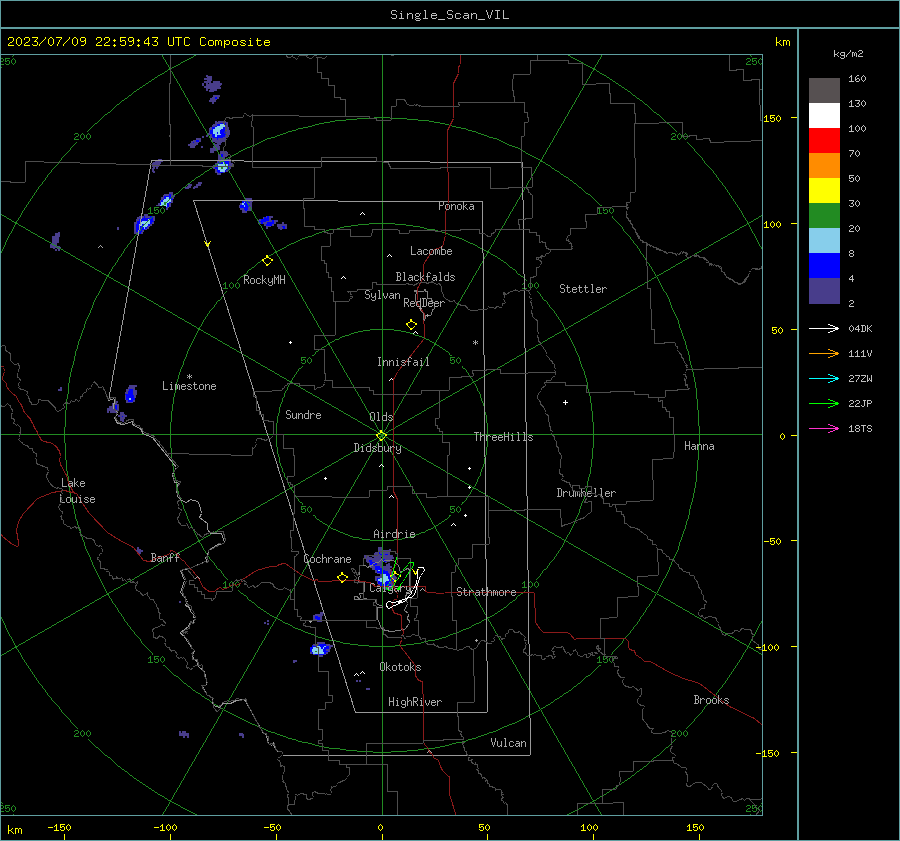This screenshot has width=900, height=841.
Task: Click the Brooks town label
Action: (711, 700)
